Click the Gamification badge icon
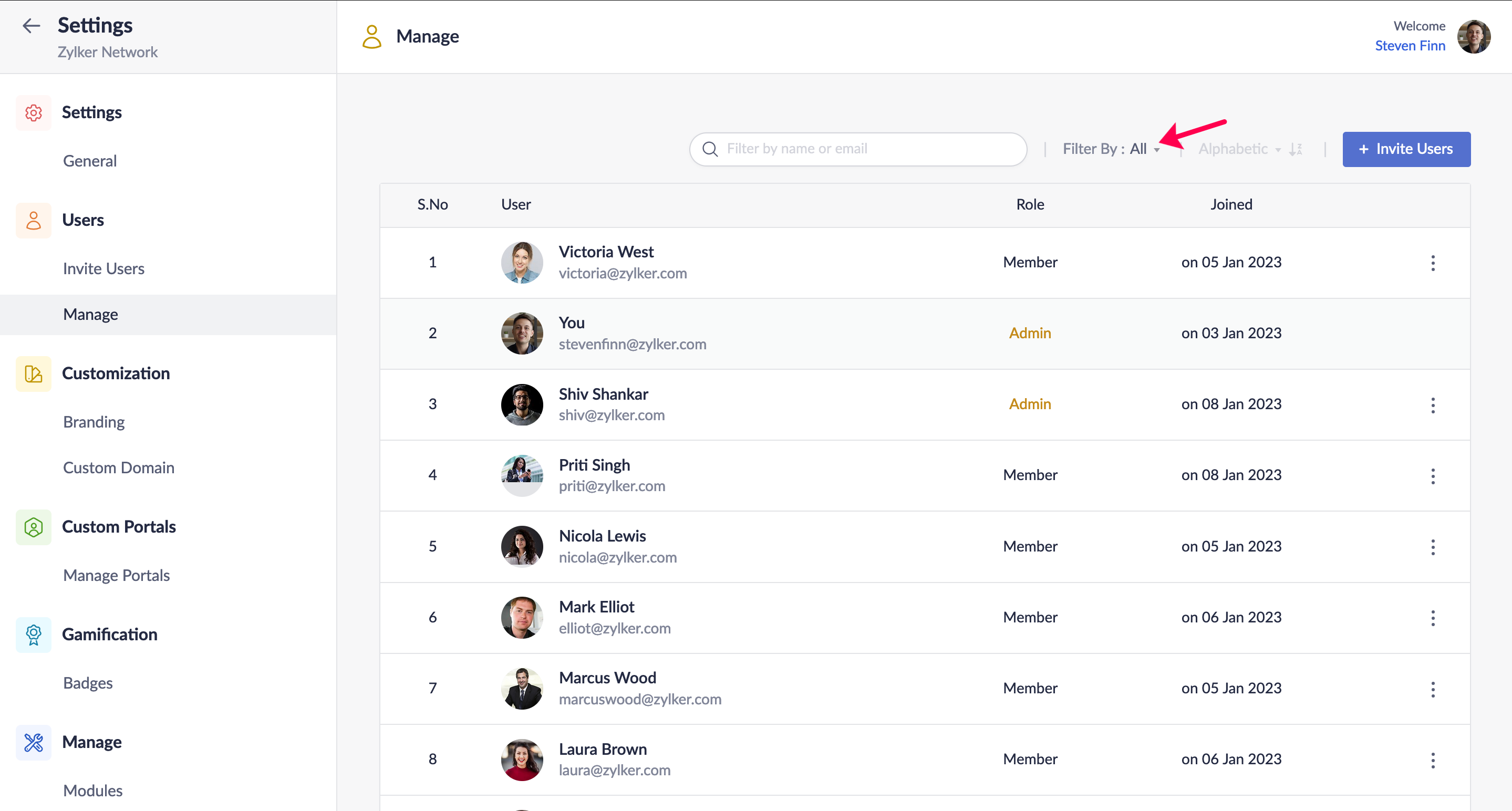This screenshot has width=1512, height=811. 34,635
